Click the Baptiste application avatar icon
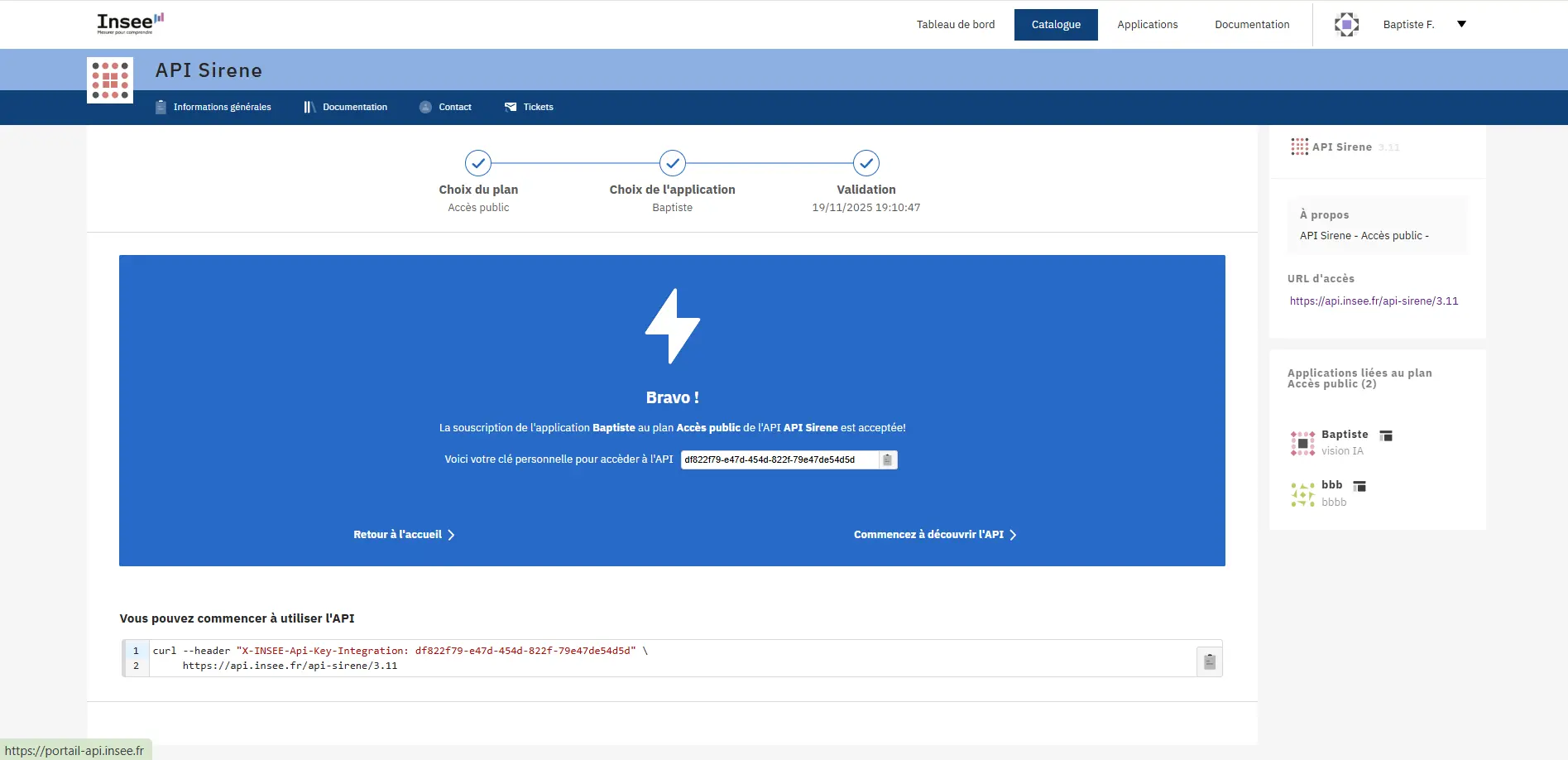This screenshot has width=1568, height=760. (x=1302, y=443)
